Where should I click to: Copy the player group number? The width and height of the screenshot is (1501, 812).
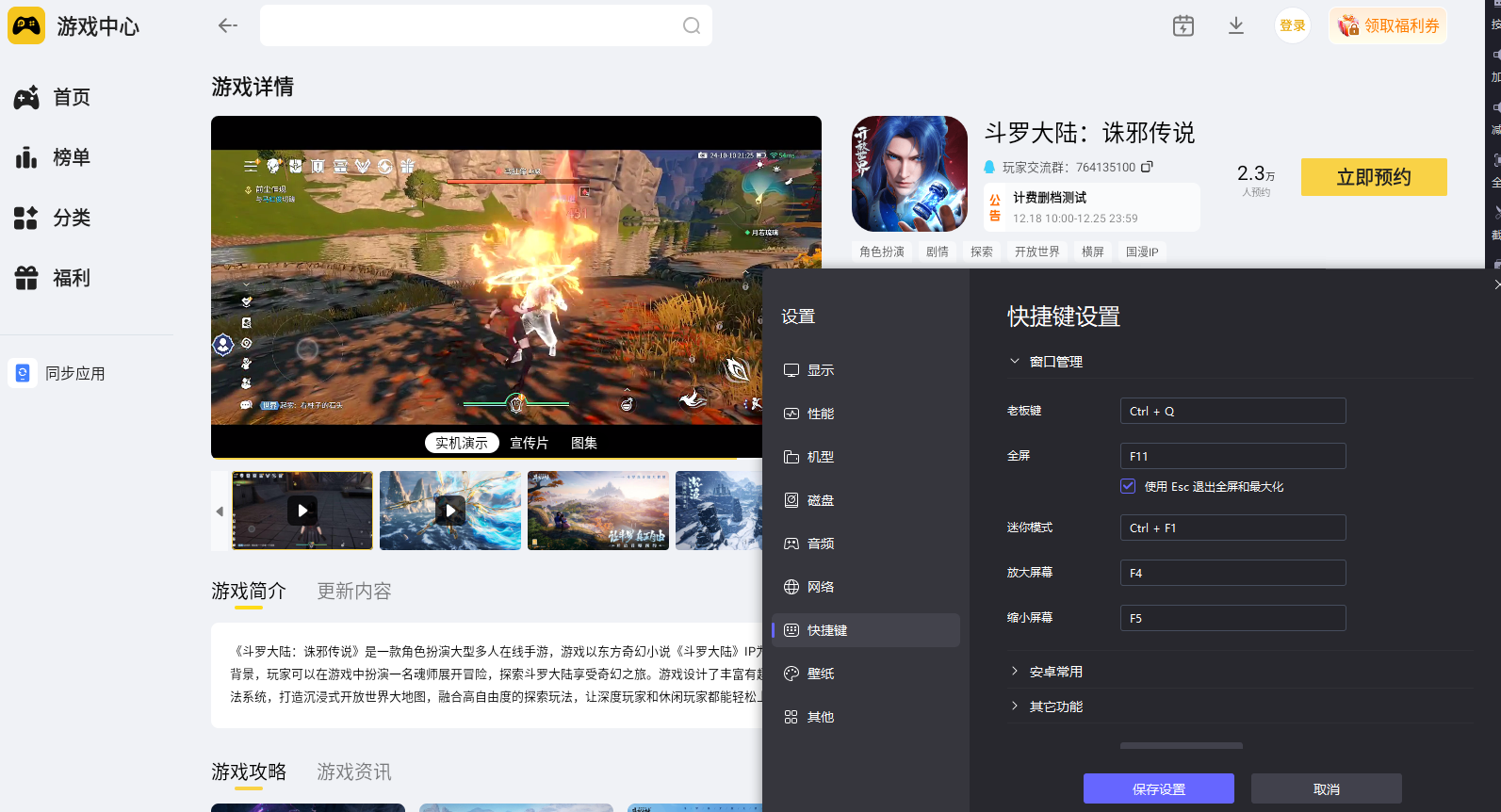pyautogui.click(x=1147, y=167)
